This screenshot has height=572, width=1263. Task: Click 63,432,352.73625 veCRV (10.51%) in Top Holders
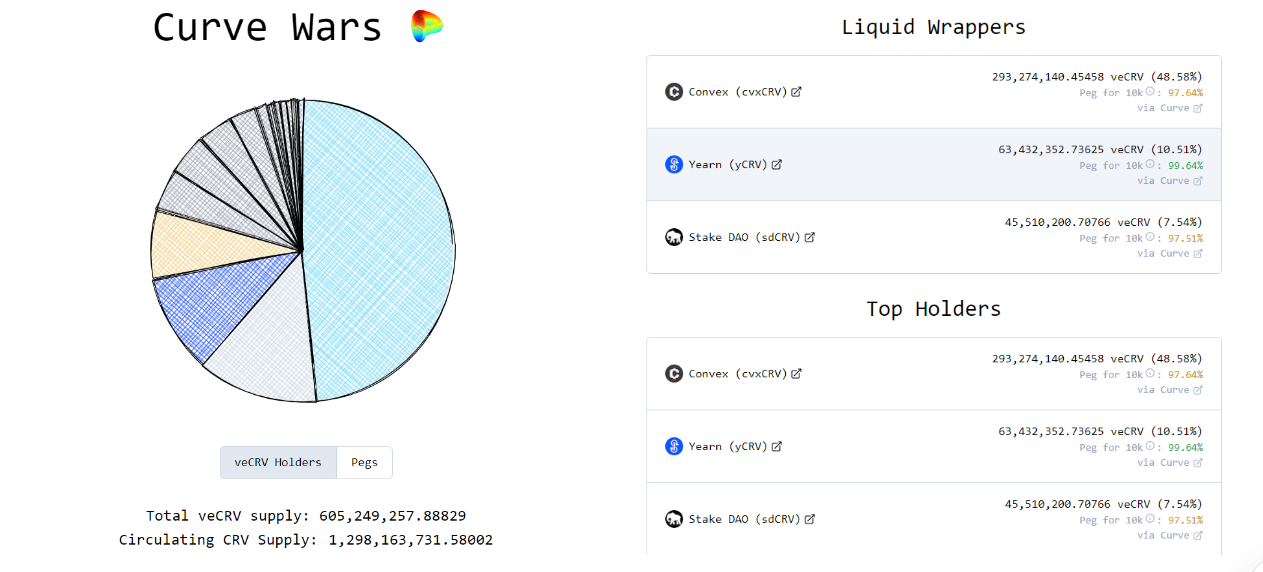[1100, 431]
